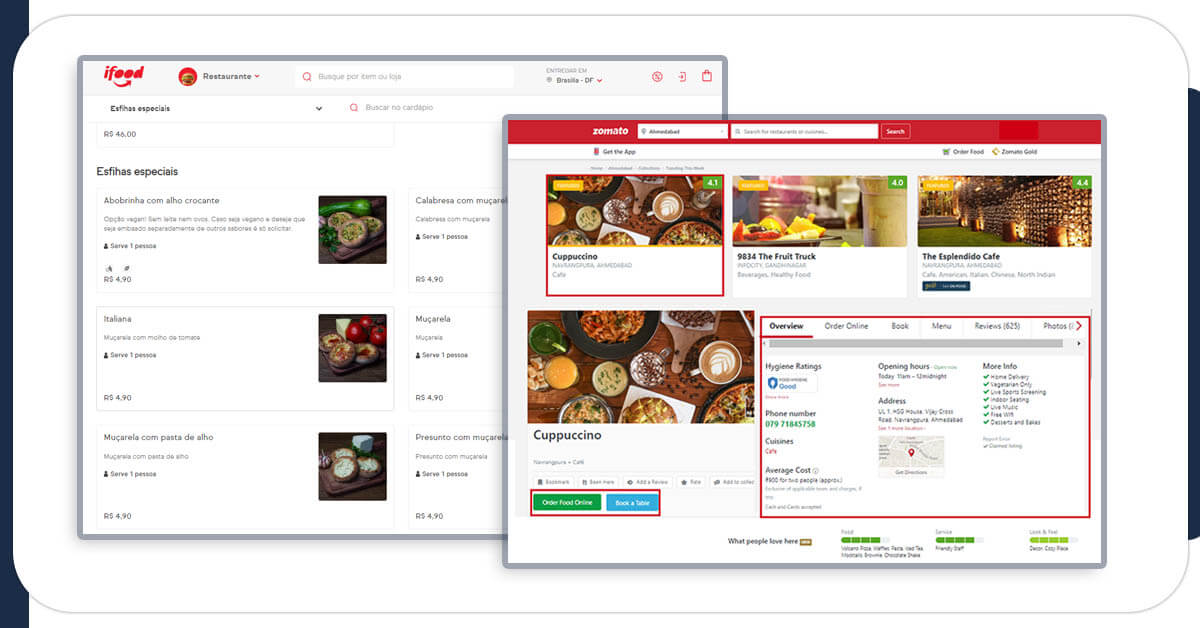Switch to the Menu tab
Viewport: 1200px width, 628px height.
tap(941, 326)
